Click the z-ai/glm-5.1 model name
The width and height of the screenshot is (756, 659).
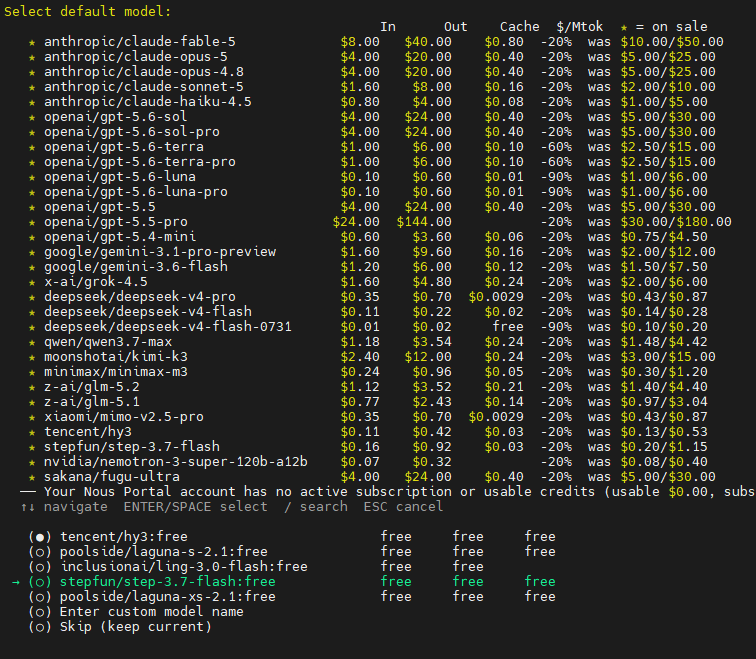tap(92, 402)
